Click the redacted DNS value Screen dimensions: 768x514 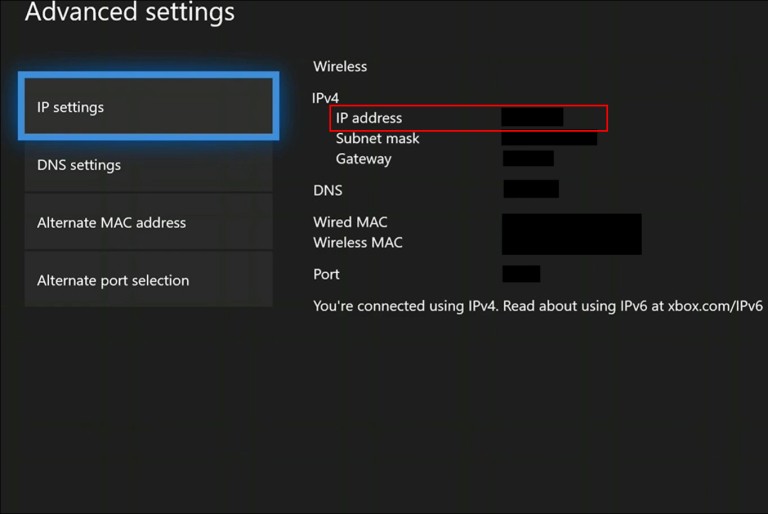point(531,189)
